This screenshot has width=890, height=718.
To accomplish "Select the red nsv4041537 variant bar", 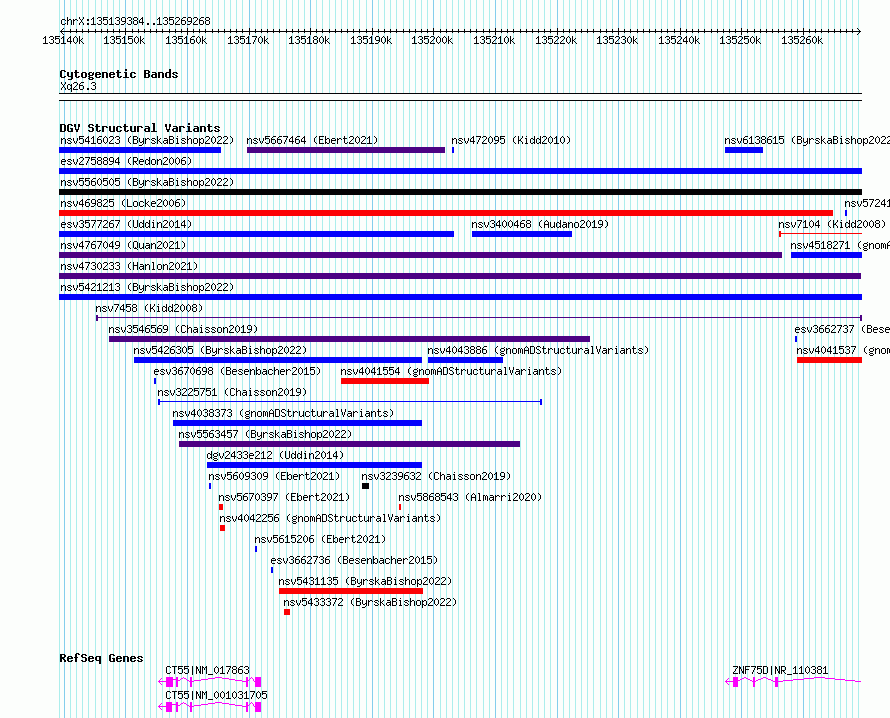I will [x=829, y=360].
